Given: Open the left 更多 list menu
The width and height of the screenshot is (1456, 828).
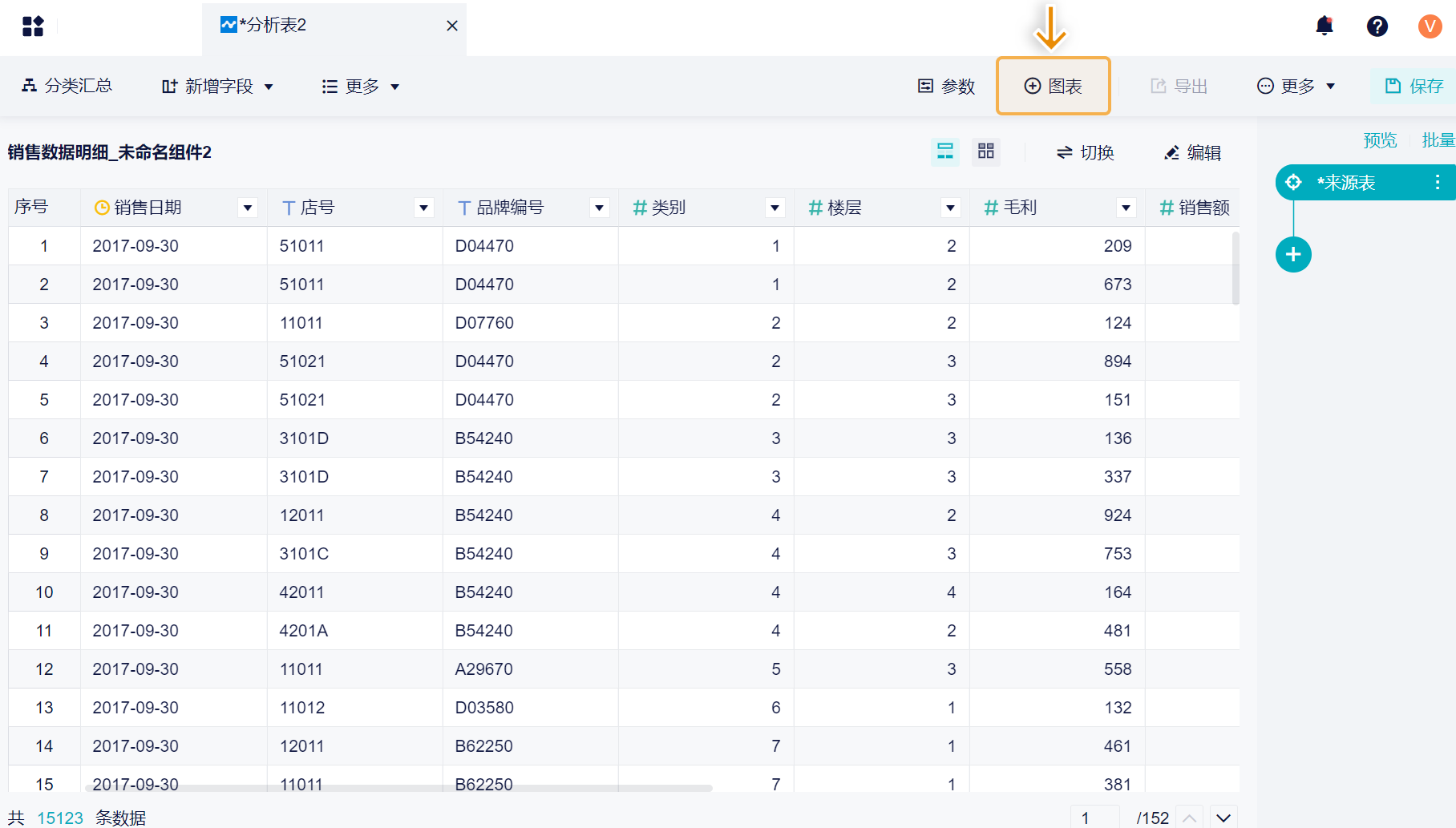Looking at the screenshot, I should pyautogui.click(x=361, y=86).
